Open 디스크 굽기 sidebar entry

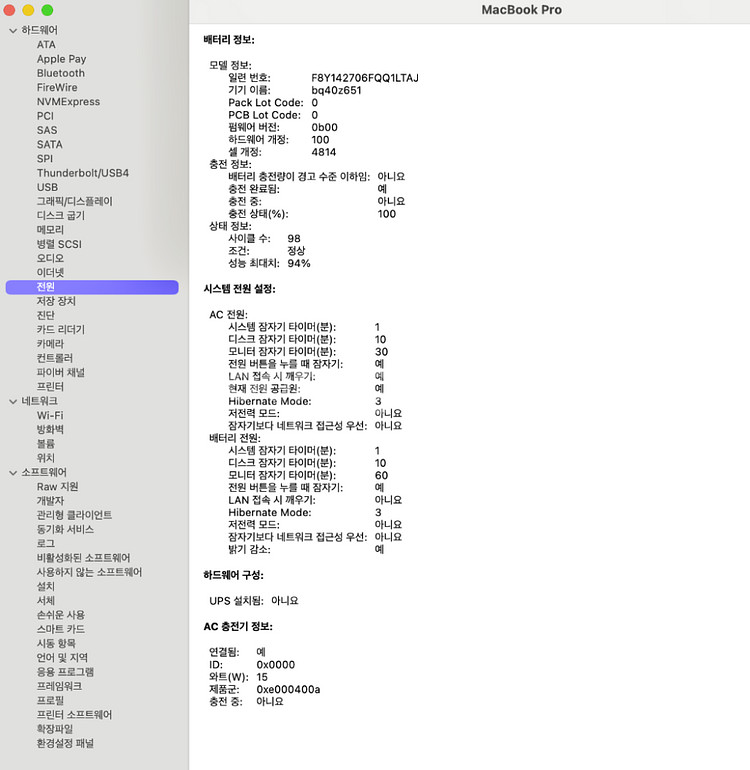tap(61, 216)
